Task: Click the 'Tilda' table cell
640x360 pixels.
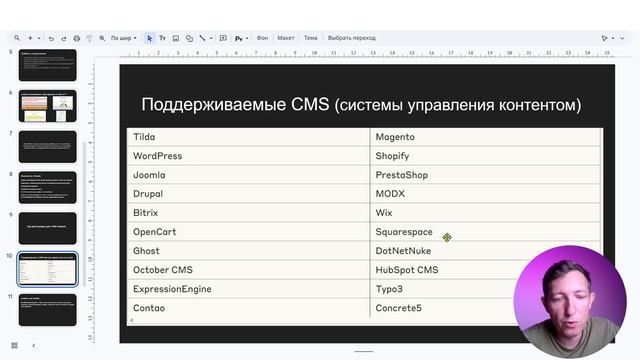Action: point(248,137)
